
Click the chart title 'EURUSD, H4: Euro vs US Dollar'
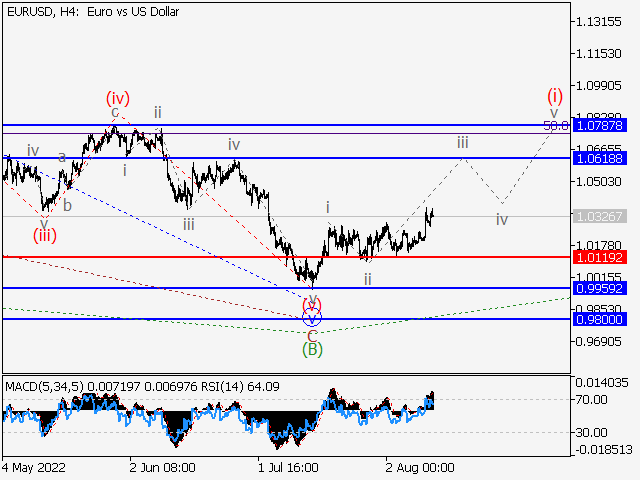[93, 12]
